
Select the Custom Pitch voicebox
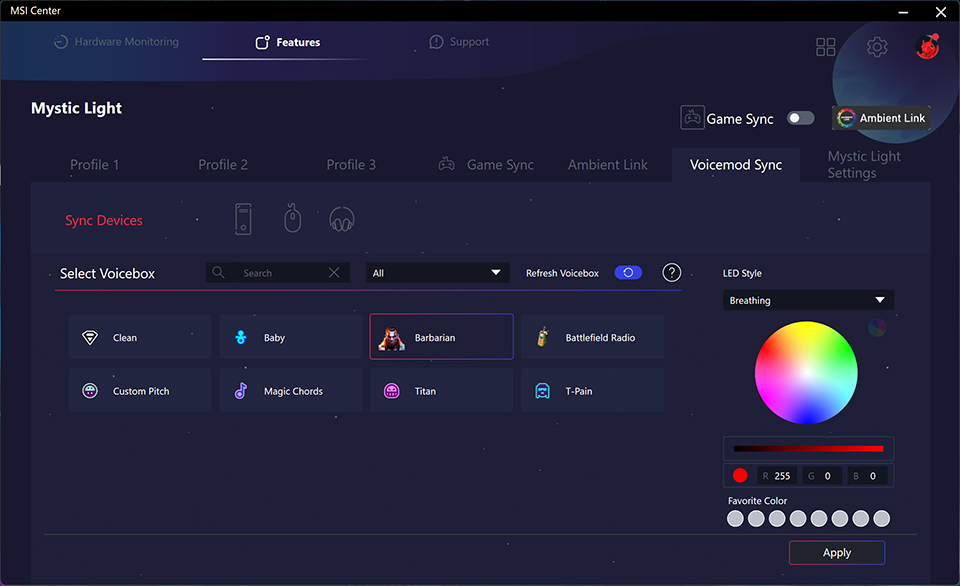[140, 390]
